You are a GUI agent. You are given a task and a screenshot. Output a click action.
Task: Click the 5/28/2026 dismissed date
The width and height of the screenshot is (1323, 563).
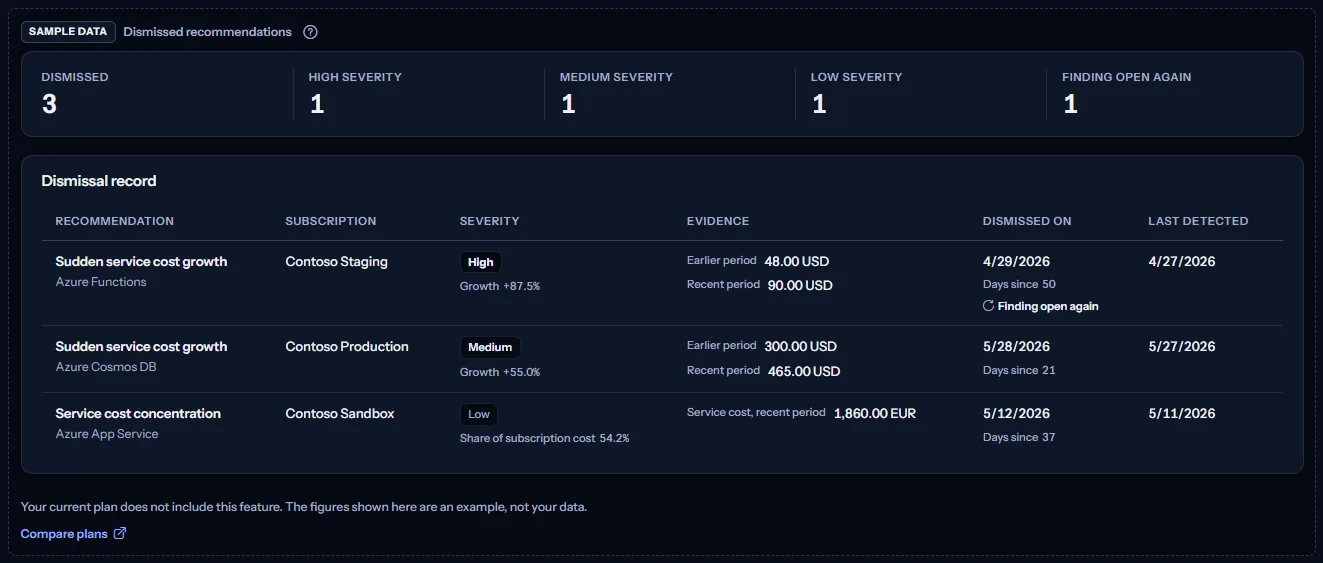1017,347
